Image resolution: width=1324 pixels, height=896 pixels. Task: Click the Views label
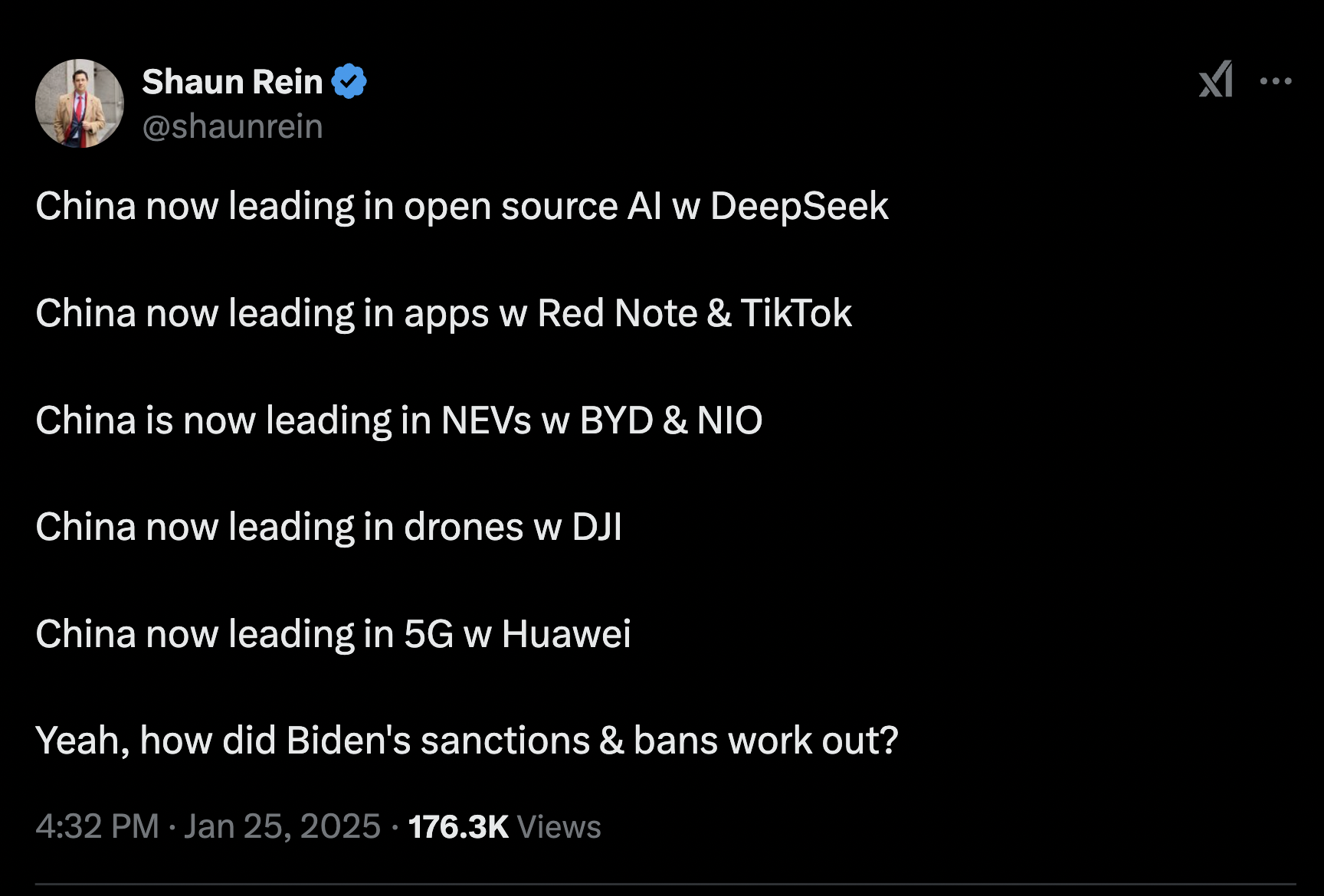tap(559, 827)
